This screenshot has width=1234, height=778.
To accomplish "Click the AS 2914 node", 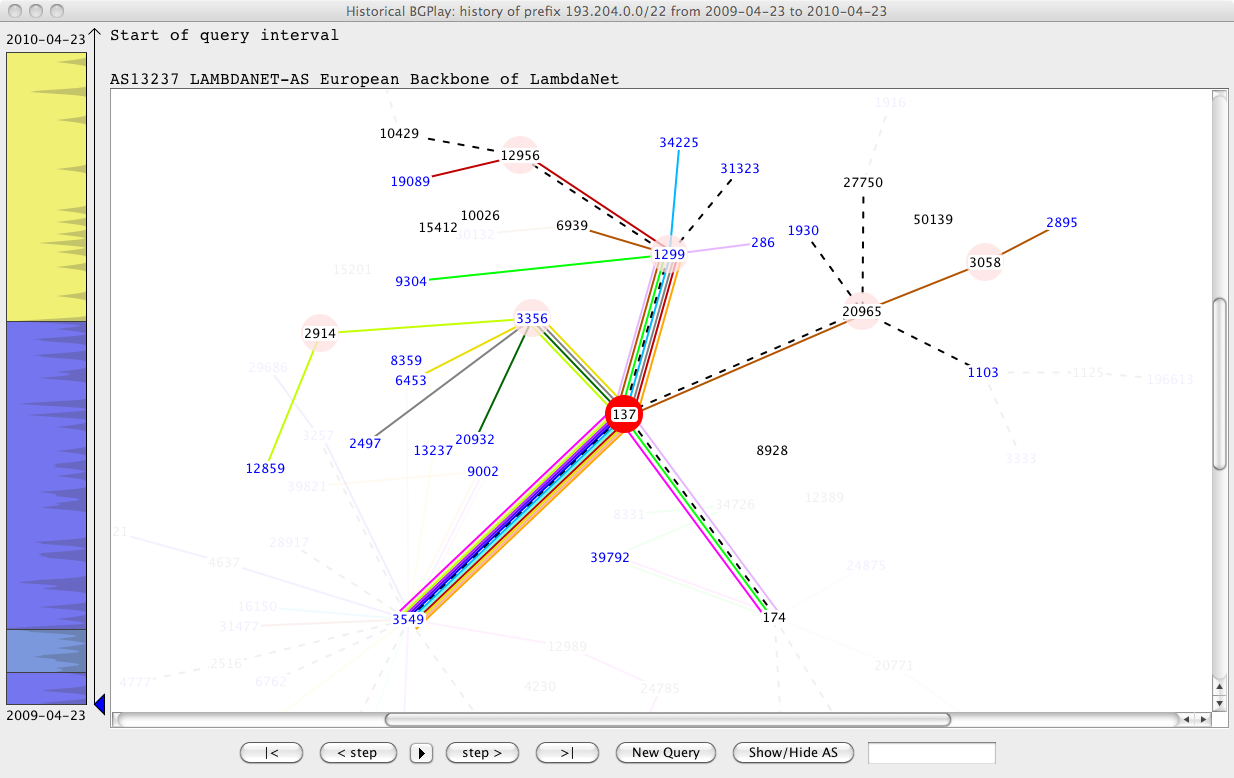I will coord(320,332).
